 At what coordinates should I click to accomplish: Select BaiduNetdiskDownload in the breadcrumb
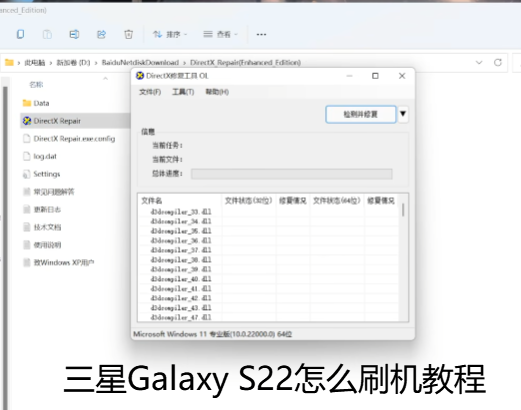pyautogui.click(x=140, y=63)
